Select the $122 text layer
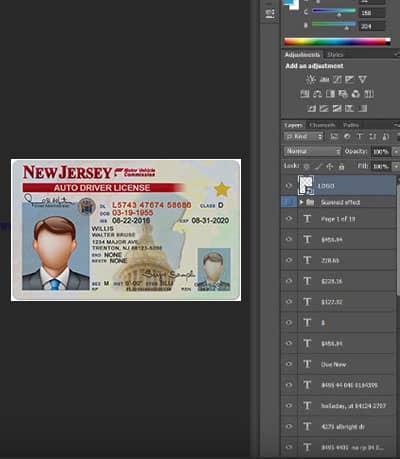Image resolution: width=400 pixels, height=459 pixels. (339, 302)
